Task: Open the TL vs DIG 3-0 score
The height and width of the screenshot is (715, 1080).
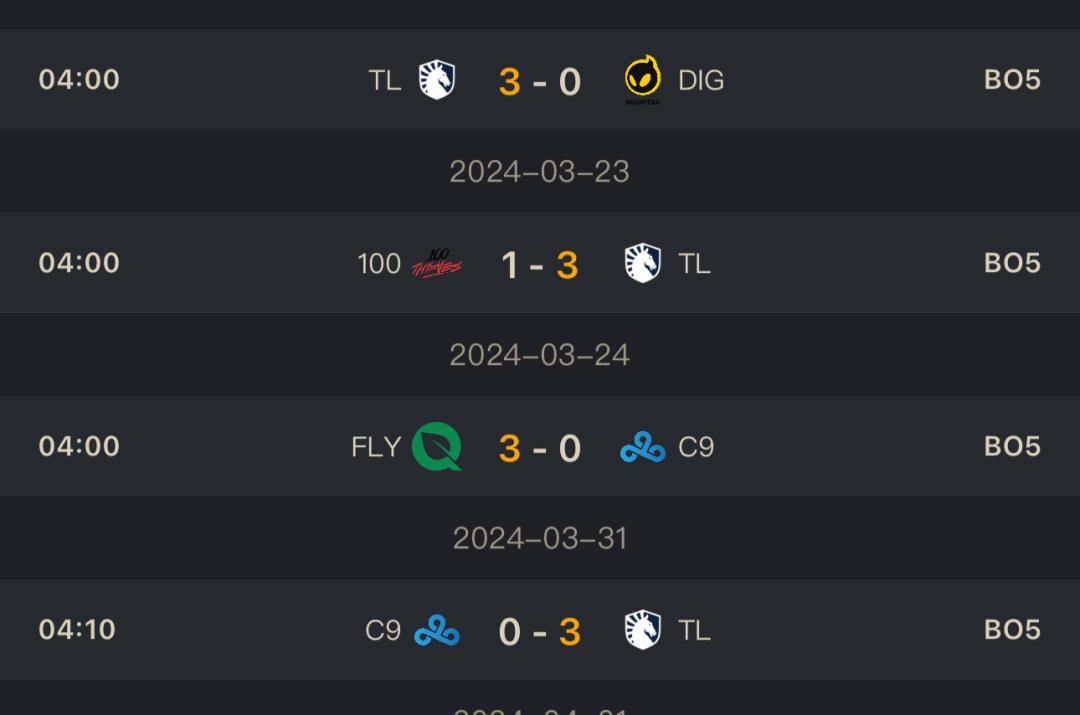Action: click(x=539, y=81)
